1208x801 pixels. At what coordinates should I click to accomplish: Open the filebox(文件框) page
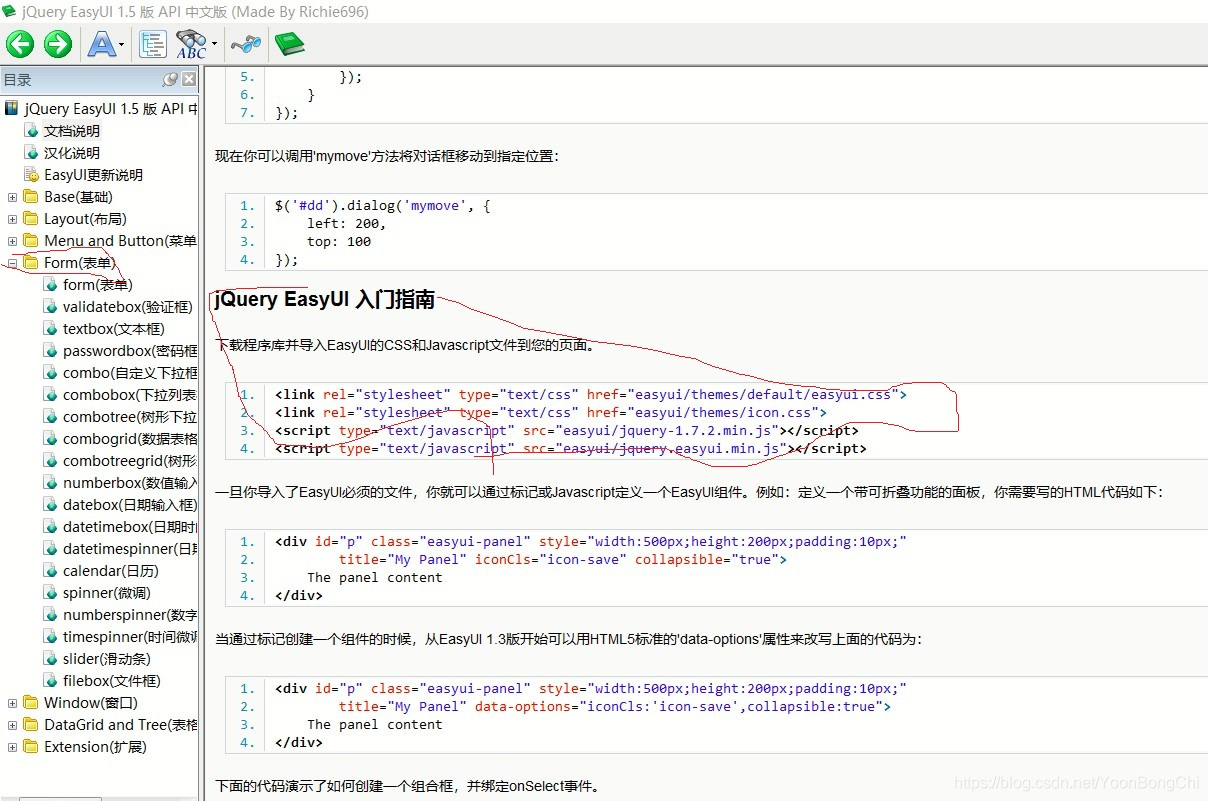[x=112, y=681]
